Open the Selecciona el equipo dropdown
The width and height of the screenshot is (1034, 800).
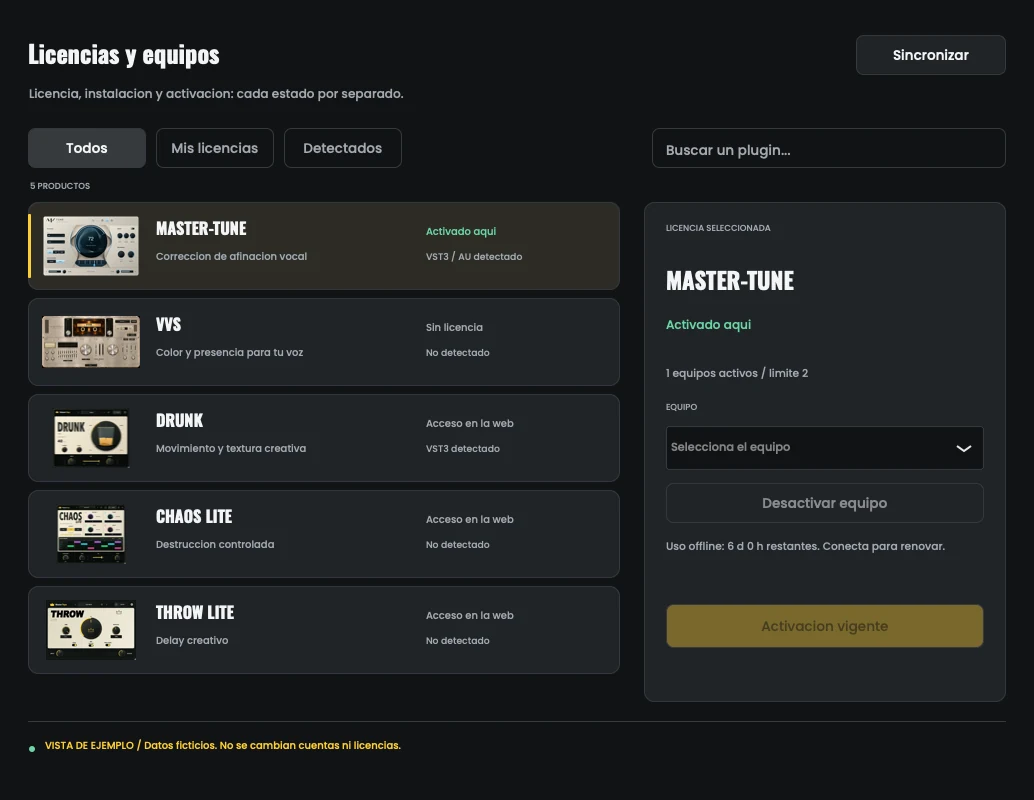824,448
